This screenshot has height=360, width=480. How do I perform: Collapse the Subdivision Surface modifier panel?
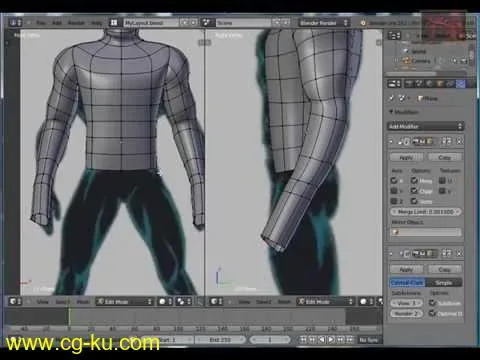[391, 254]
